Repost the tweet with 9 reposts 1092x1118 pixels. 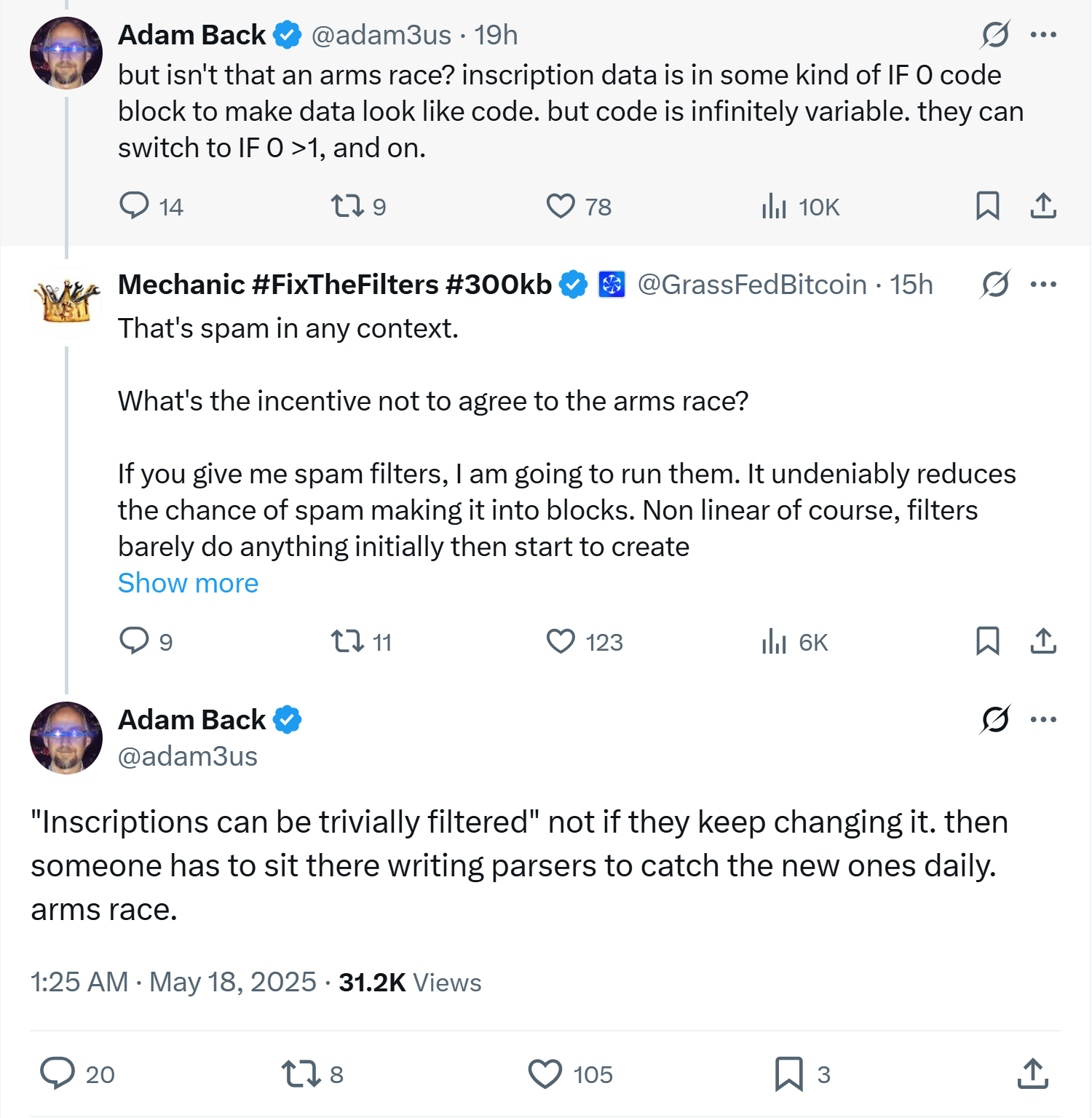click(347, 206)
